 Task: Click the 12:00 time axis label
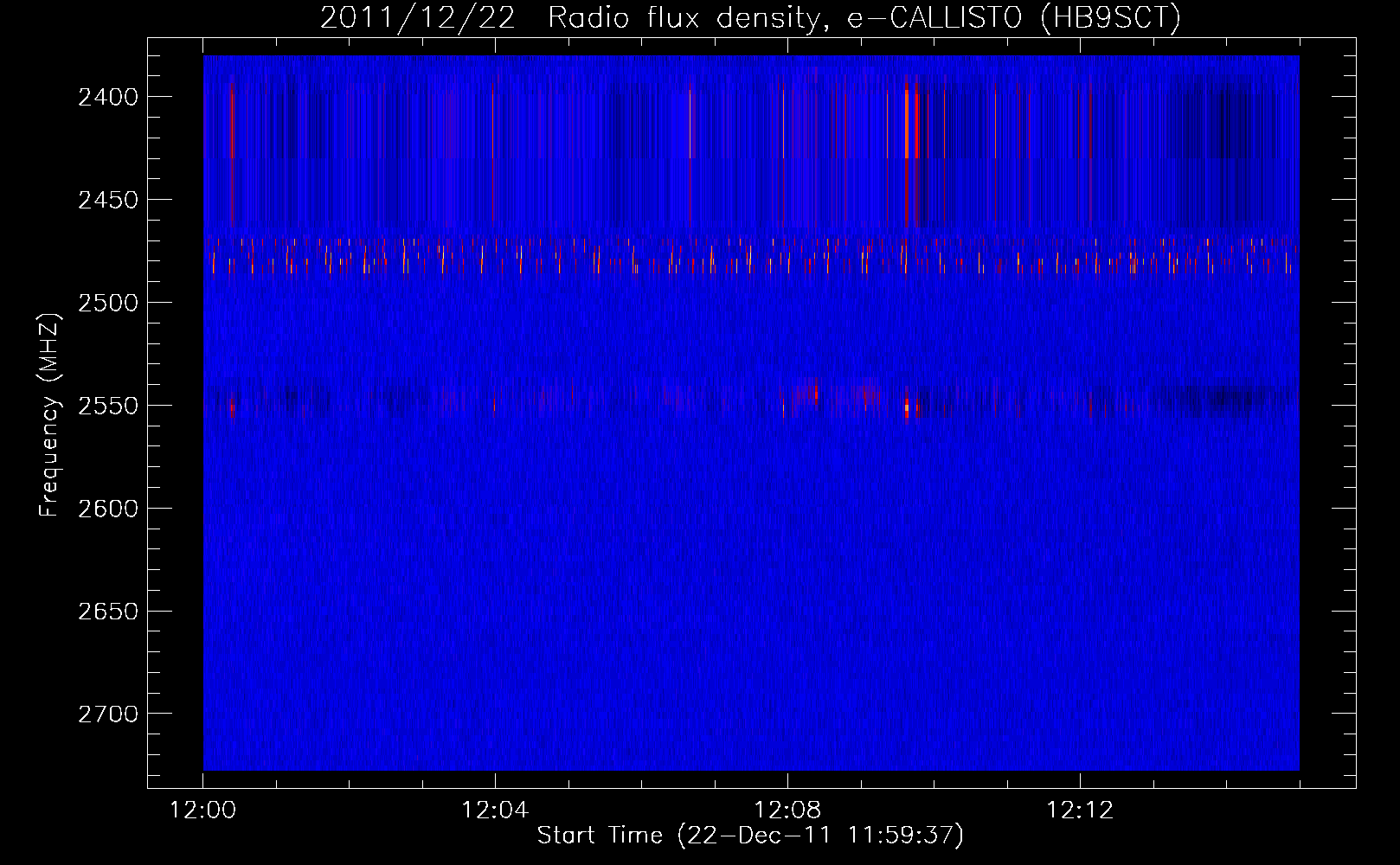(202, 811)
